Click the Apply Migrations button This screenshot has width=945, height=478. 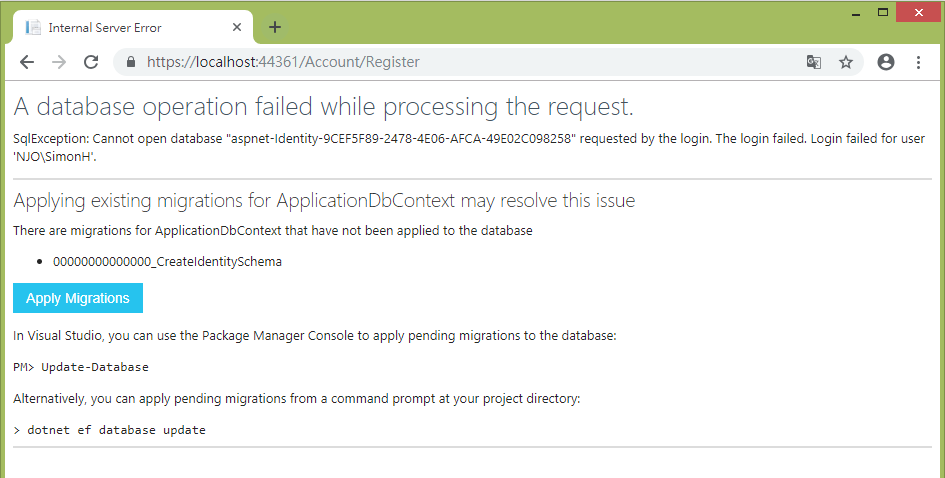(x=78, y=298)
